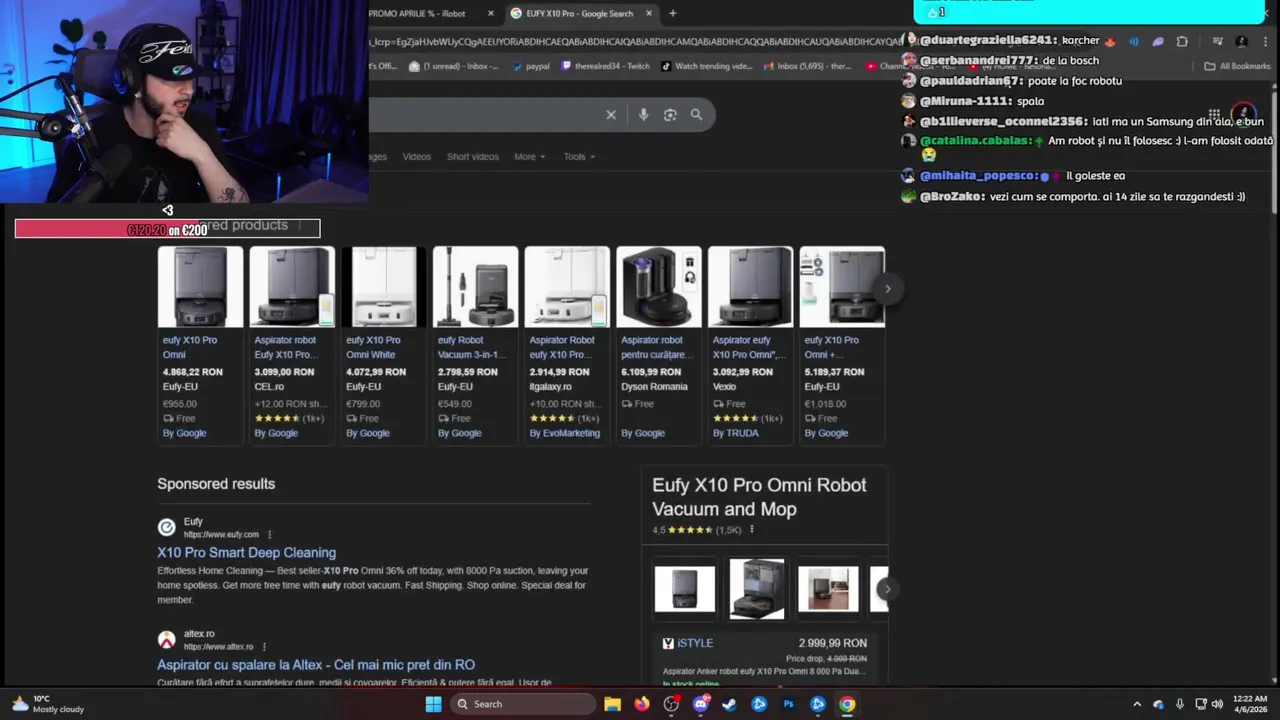1280x720 pixels.
Task: Switch to Short videos search tab
Action: 472,157
